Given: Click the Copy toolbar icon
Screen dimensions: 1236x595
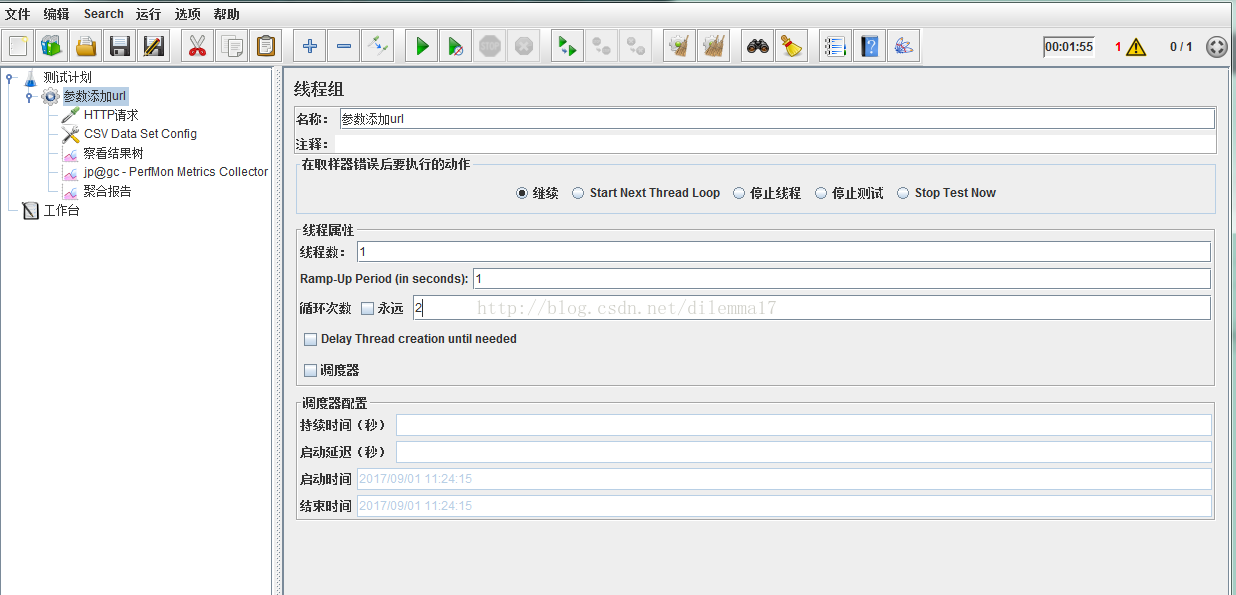Looking at the screenshot, I should tap(231, 46).
